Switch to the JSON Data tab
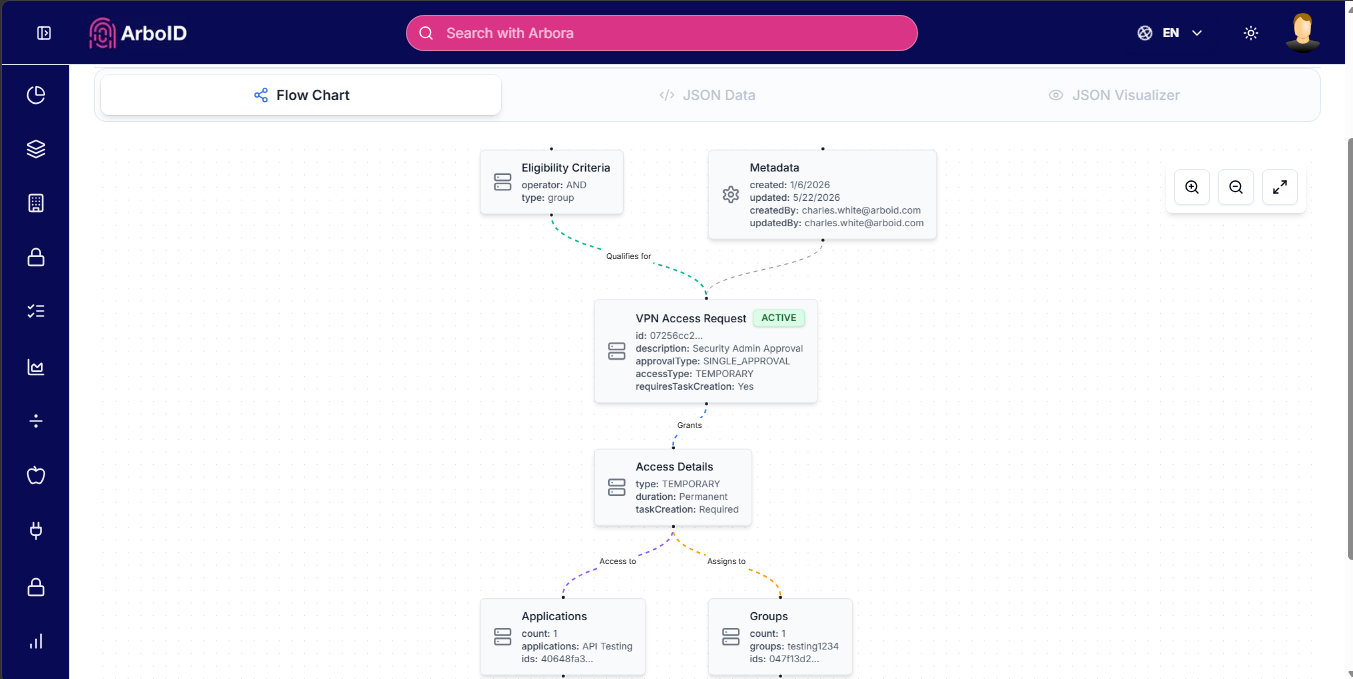The image size is (1353, 679). click(708, 95)
